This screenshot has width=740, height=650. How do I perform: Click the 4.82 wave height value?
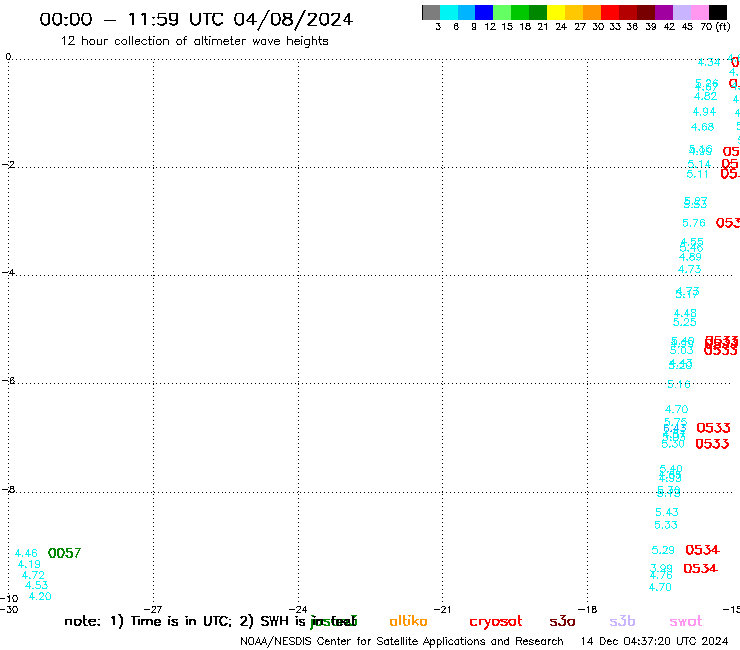[x=706, y=96]
